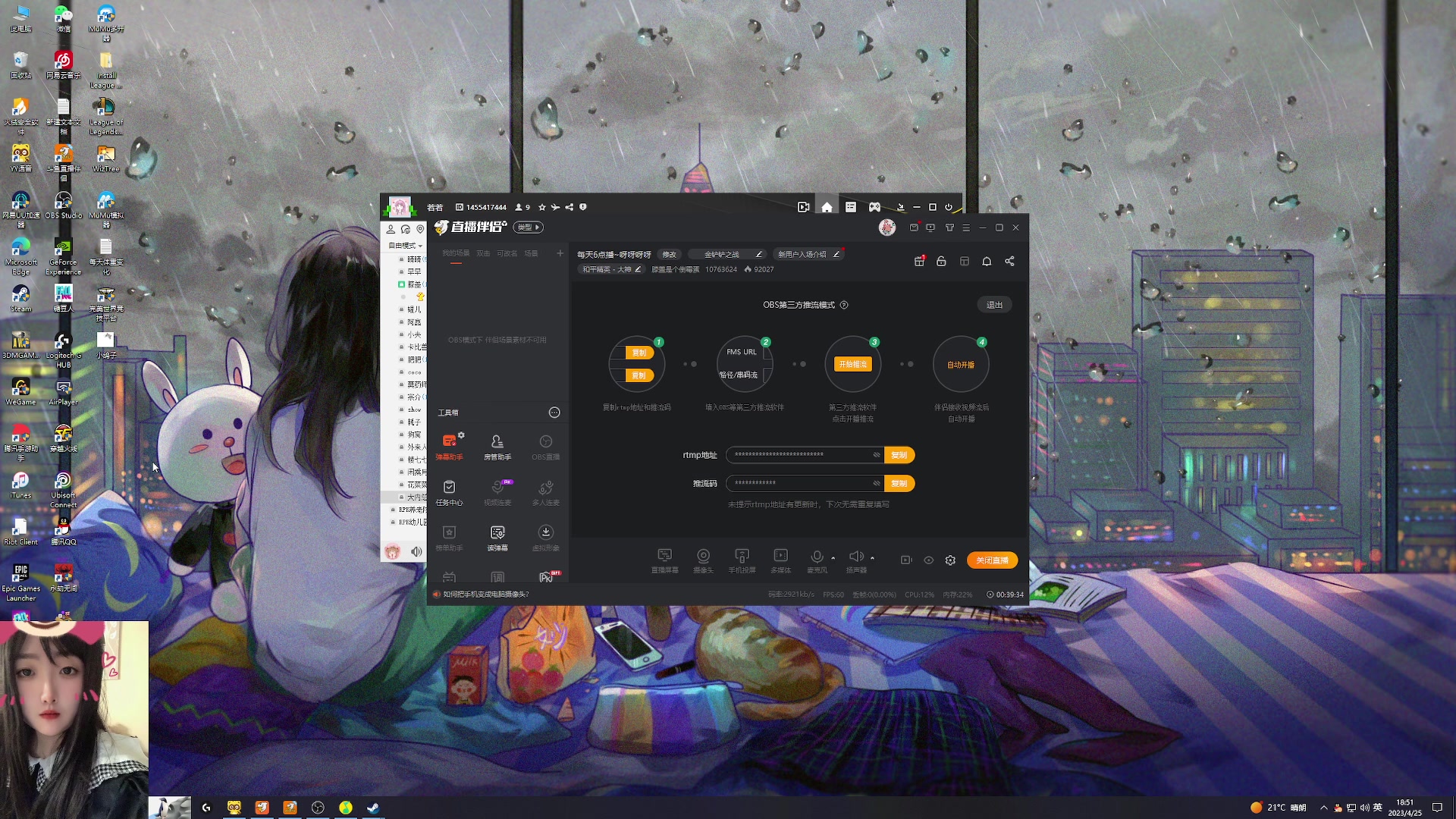The image size is (1456, 819).
Task: Click the lock icon in stream header
Action: (941, 262)
